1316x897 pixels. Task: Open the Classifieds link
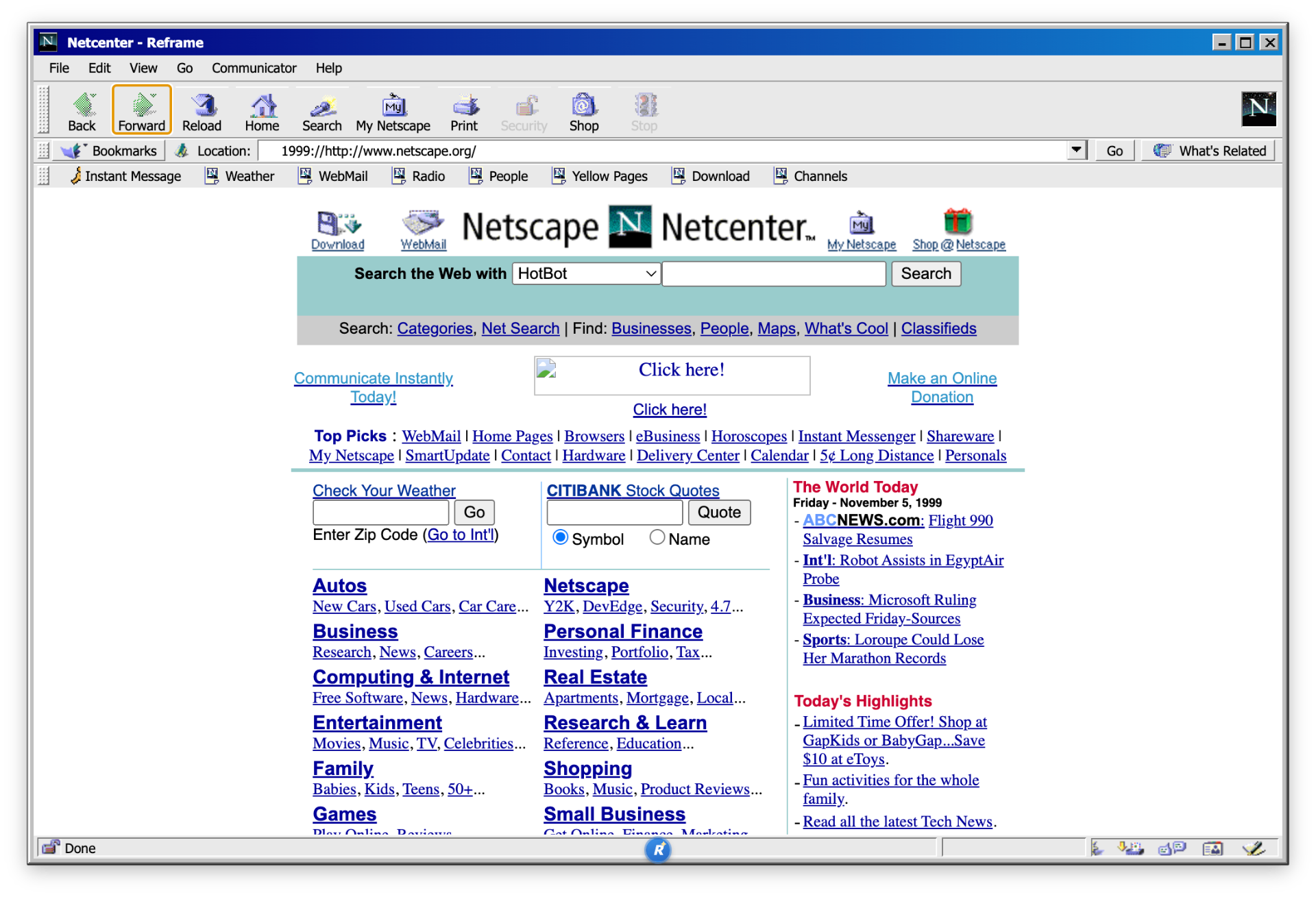(x=938, y=328)
